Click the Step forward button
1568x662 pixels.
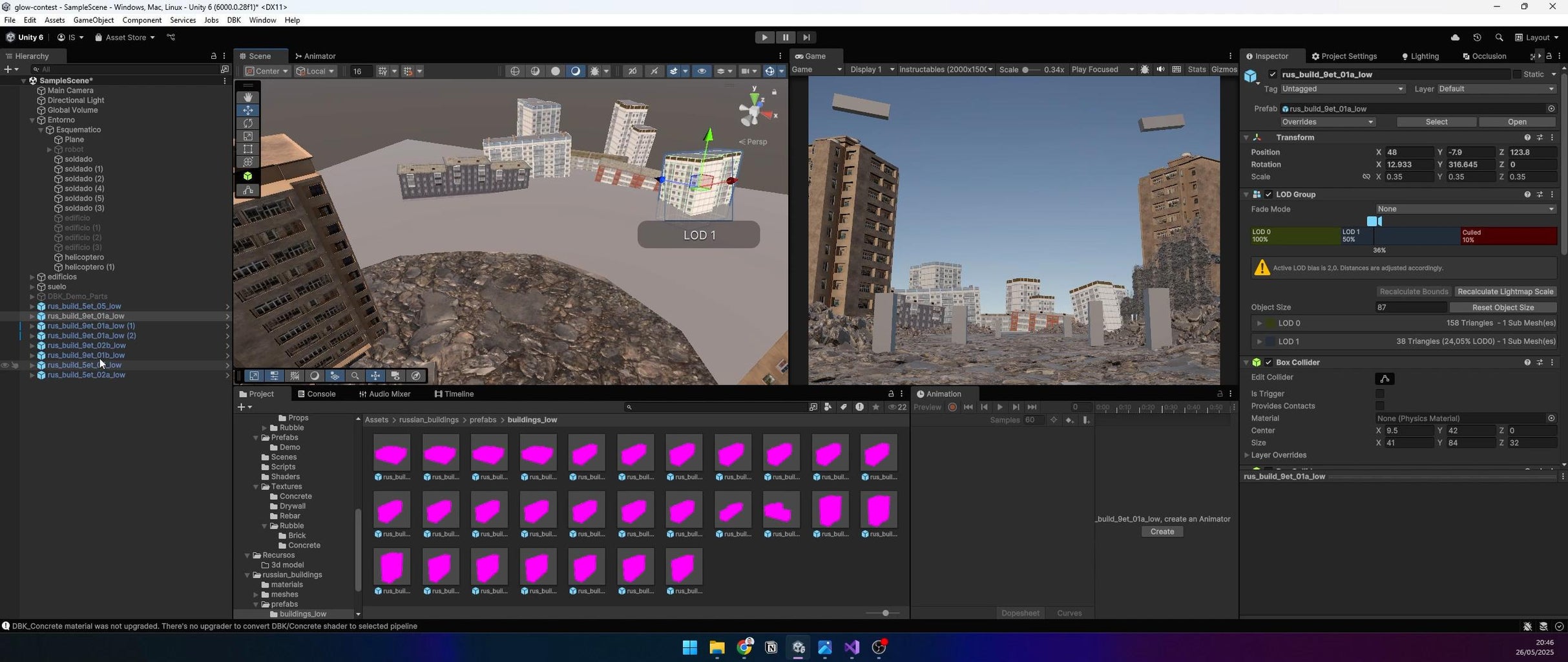click(806, 37)
